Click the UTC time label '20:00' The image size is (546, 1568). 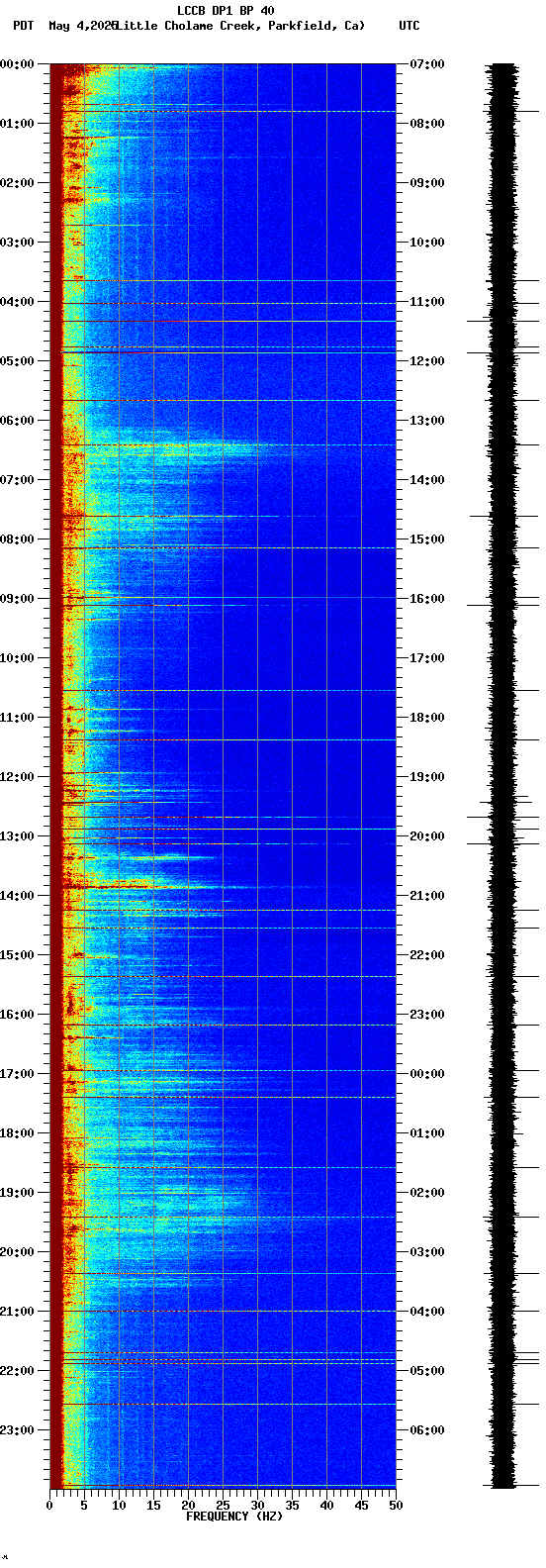point(427,836)
